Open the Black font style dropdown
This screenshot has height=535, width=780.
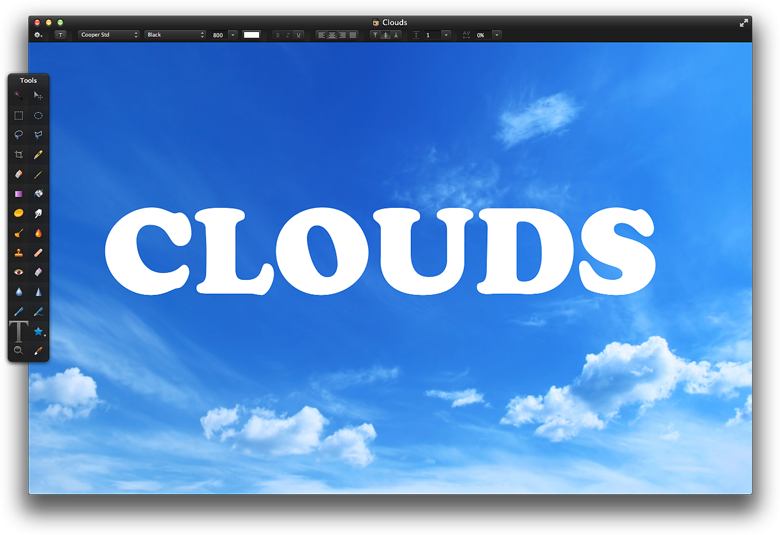point(175,35)
